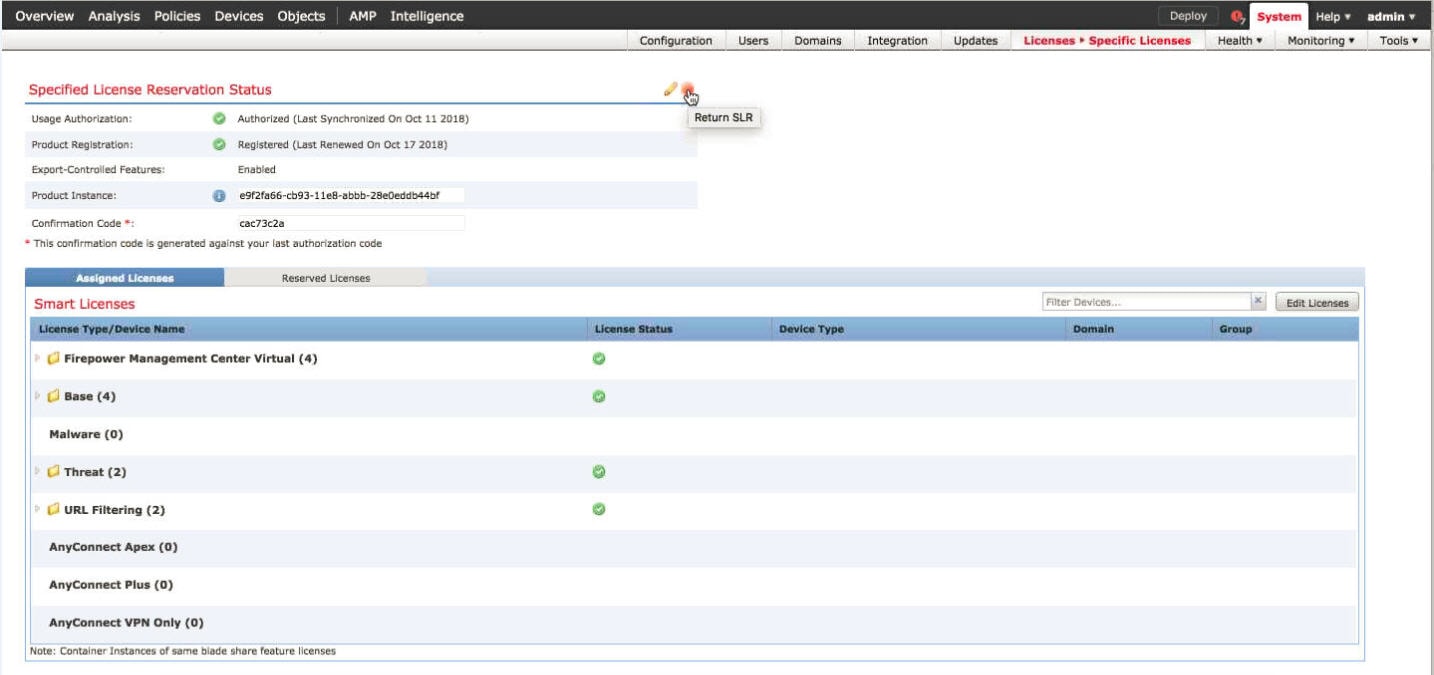Switch to the Updates tab
The height and width of the screenshot is (675, 1434).
(x=975, y=41)
